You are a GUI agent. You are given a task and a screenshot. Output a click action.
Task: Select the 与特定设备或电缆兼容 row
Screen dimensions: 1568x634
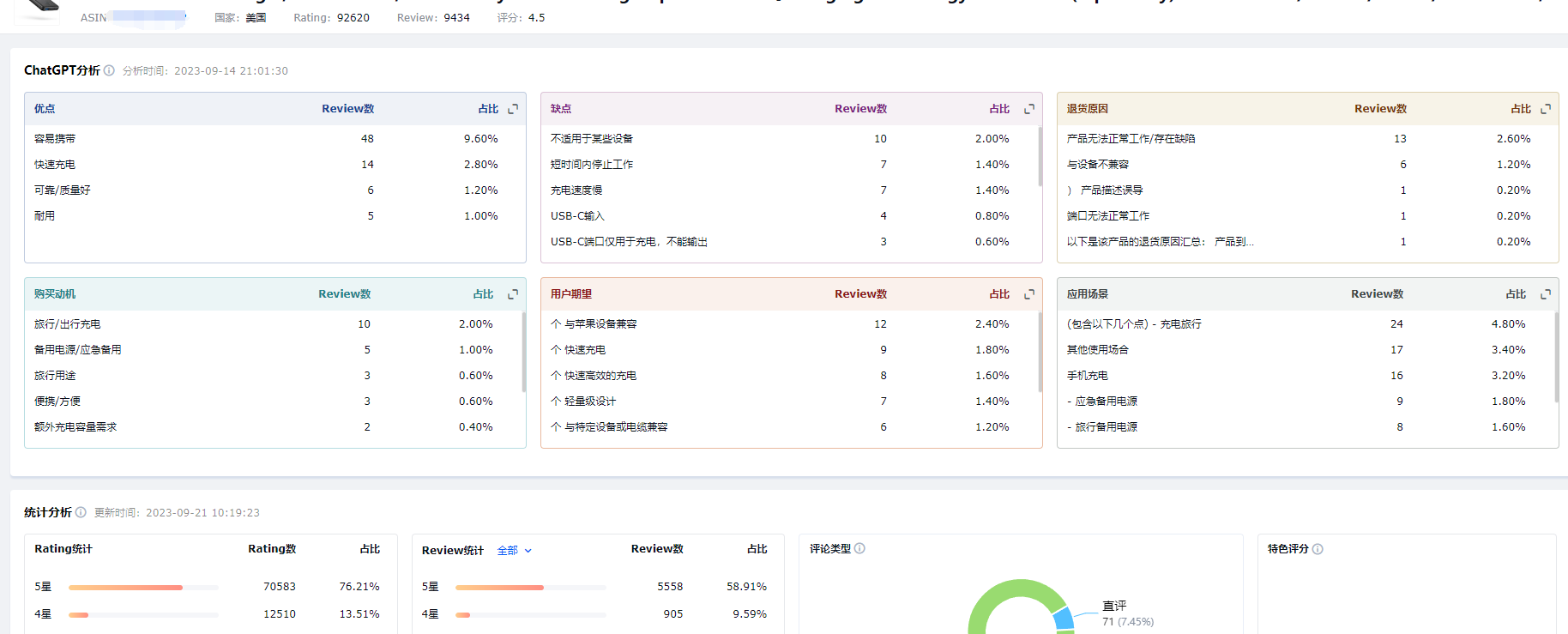click(791, 427)
